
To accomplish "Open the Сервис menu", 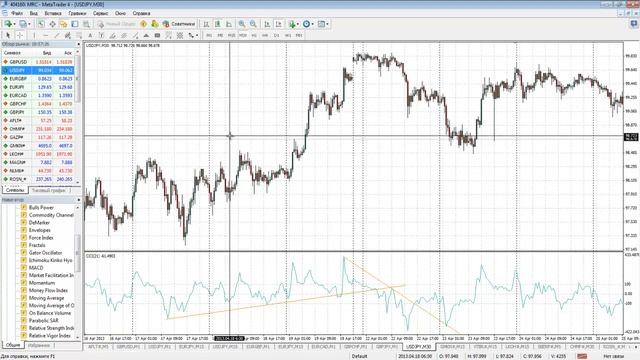I will click(x=100, y=13).
